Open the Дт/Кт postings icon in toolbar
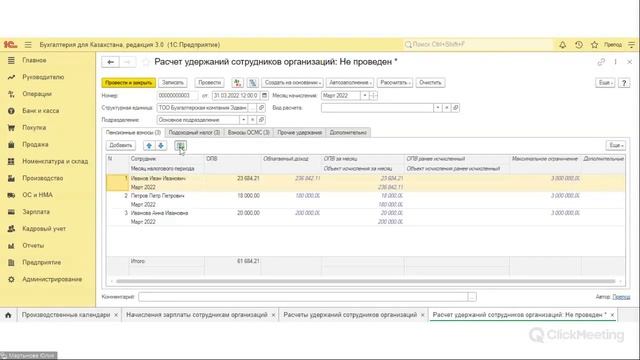The image size is (640, 360). click(x=237, y=82)
